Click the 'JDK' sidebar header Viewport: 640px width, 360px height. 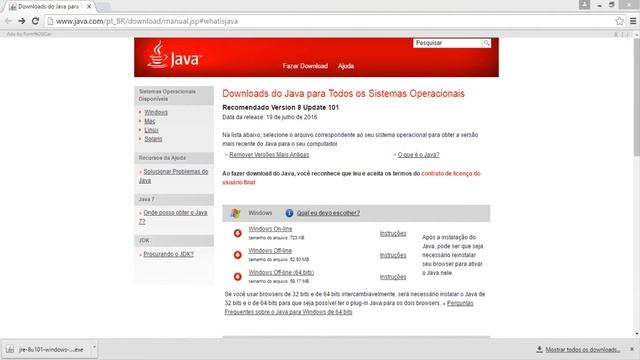click(174, 241)
